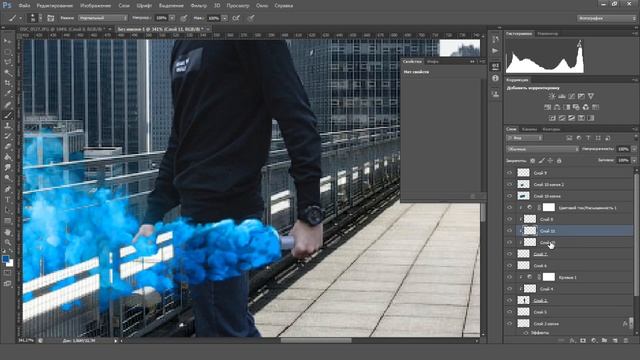
Task: Toggle visibility of Кривые 1 layer
Action: click(509, 277)
